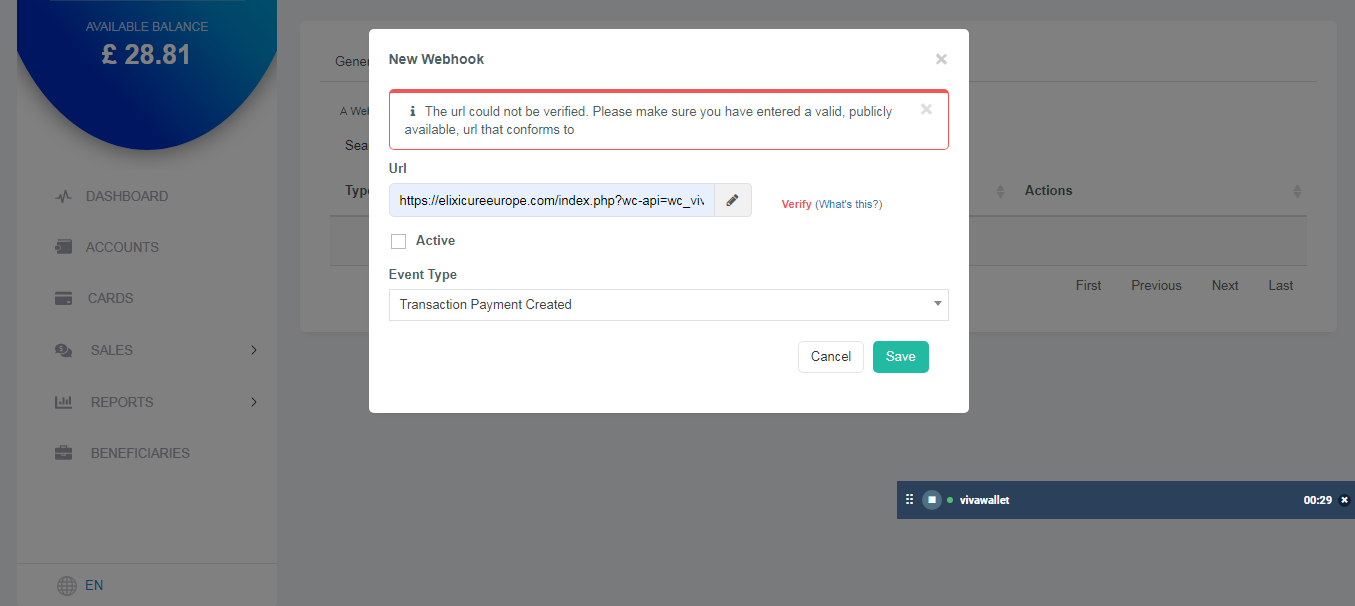This screenshot has width=1355, height=606.
Task: Save the new webhook
Action: (x=899, y=356)
